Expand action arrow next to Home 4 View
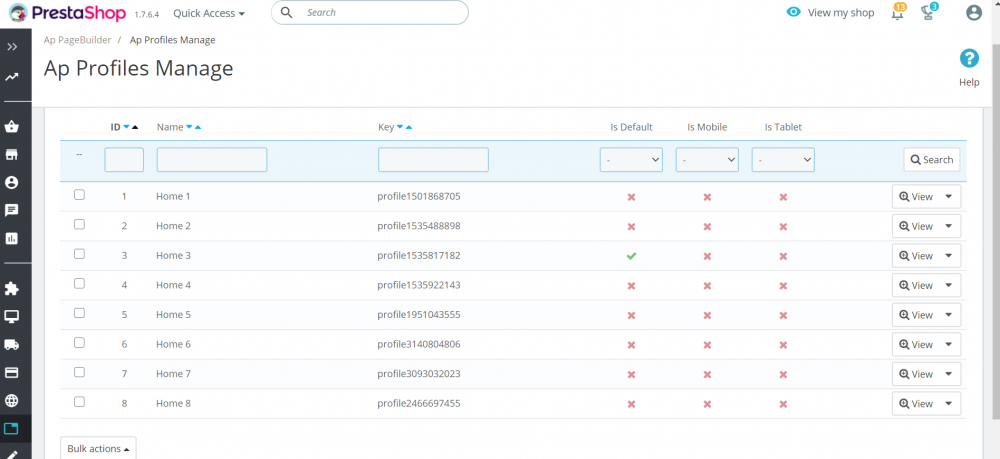This screenshot has height=459, width=1000. tap(949, 286)
